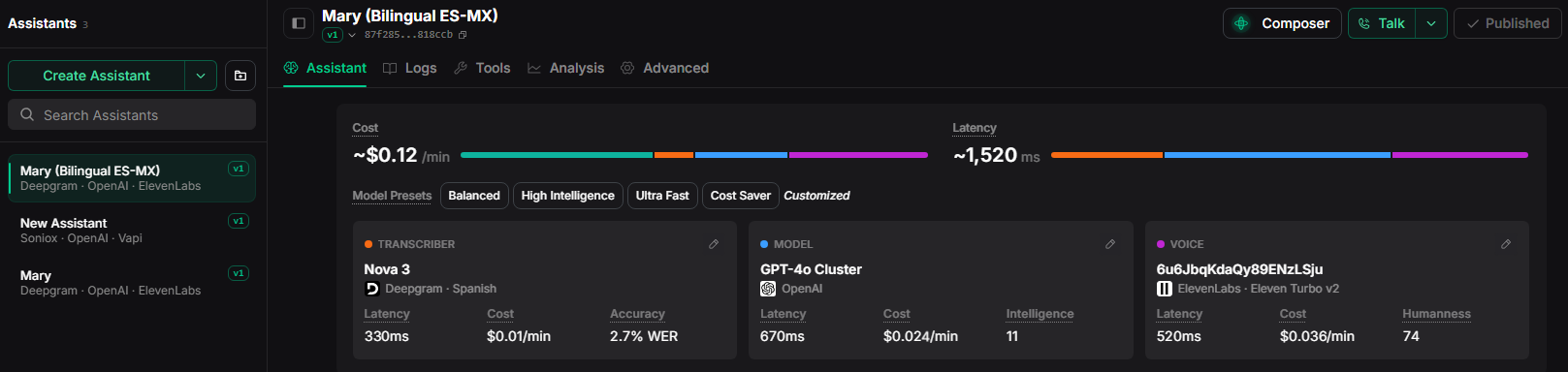Click the Customized preset label
Screen dimensions: 1568x372
coord(816,195)
